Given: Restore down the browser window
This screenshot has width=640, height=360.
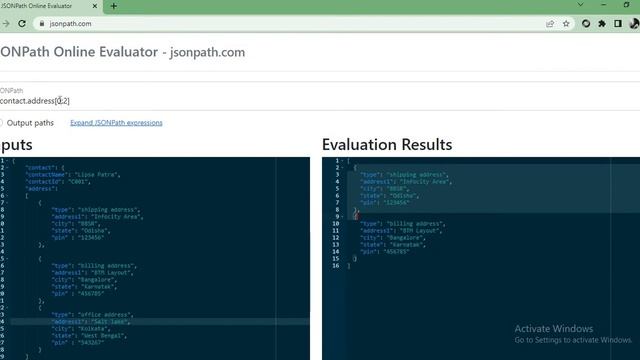Looking at the screenshot, I should pos(626,5).
